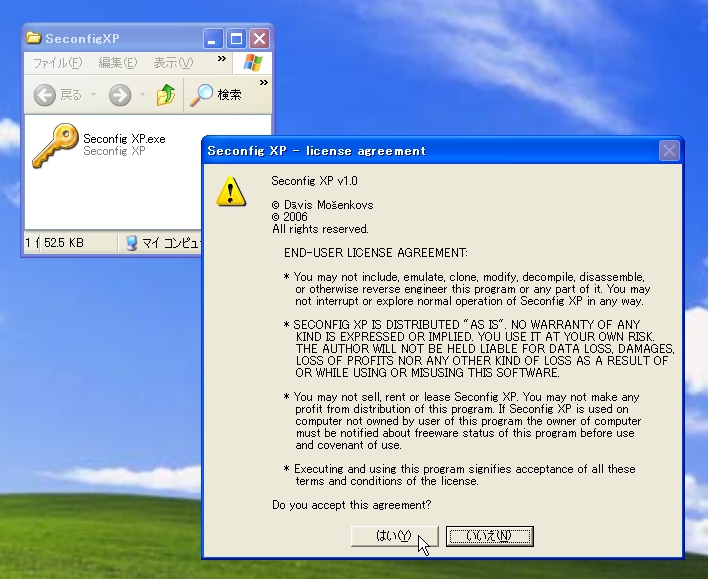Viewport: 708px width, 579px height.
Task: Click the 'Seconfig XP v1.0' text line
Action: (x=314, y=181)
